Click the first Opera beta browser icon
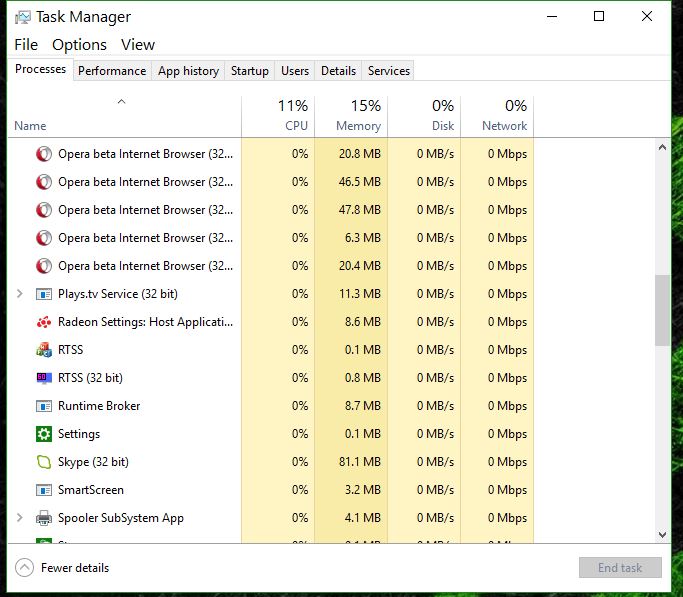Viewport: 683px width, 597px height. [x=44, y=154]
